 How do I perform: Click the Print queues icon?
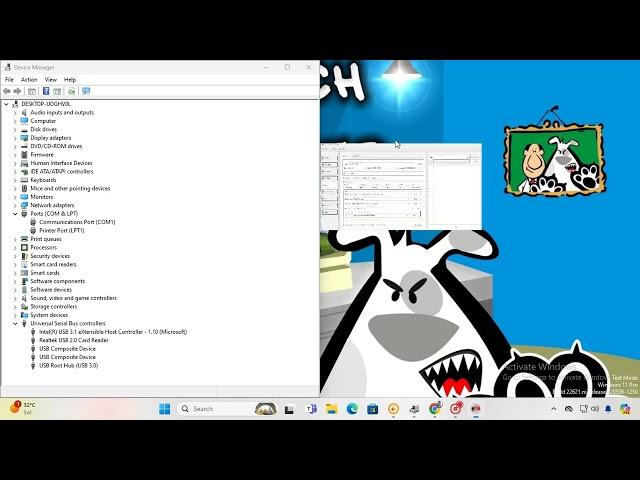click(x=24, y=239)
